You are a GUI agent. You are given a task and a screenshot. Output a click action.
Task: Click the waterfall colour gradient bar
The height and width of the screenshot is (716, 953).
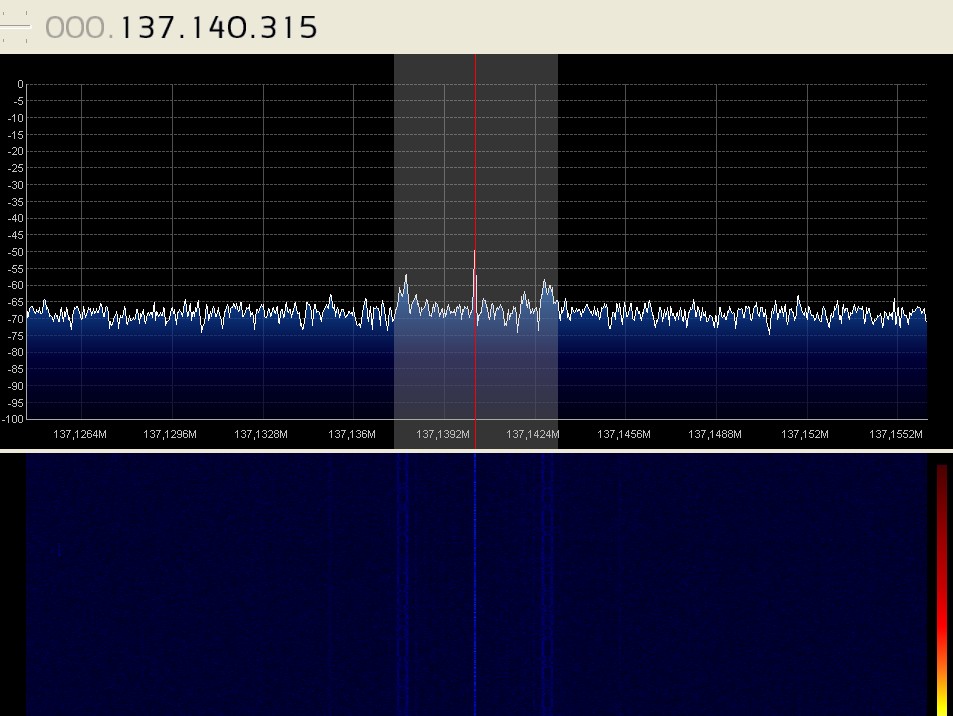click(942, 590)
